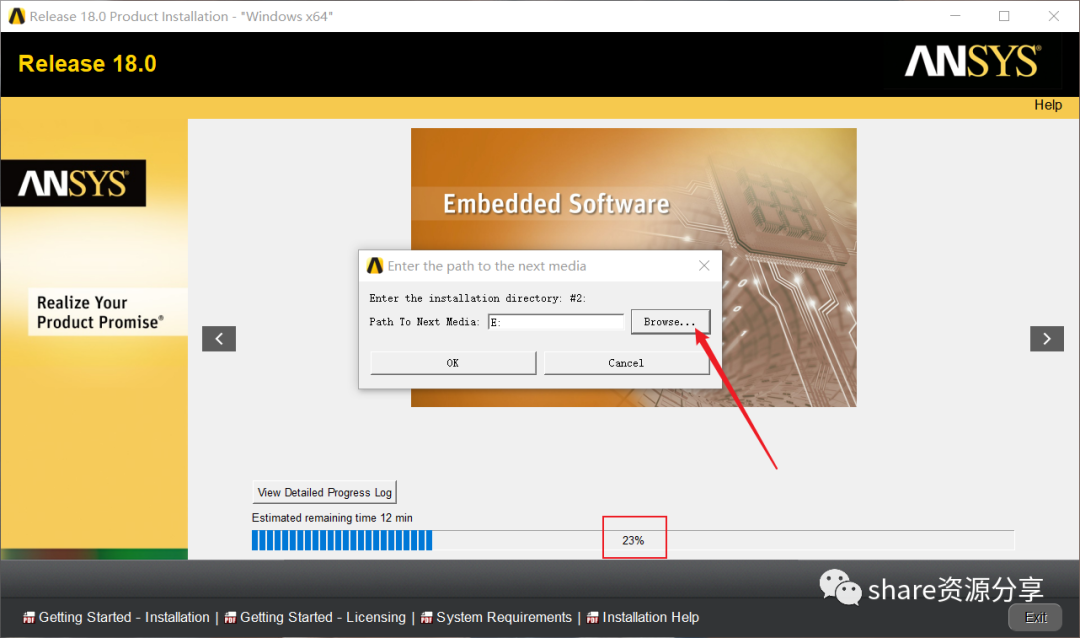The image size is (1080, 638).
Task: Exit the ANSYS installer
Action: (x=1035, y=617)
